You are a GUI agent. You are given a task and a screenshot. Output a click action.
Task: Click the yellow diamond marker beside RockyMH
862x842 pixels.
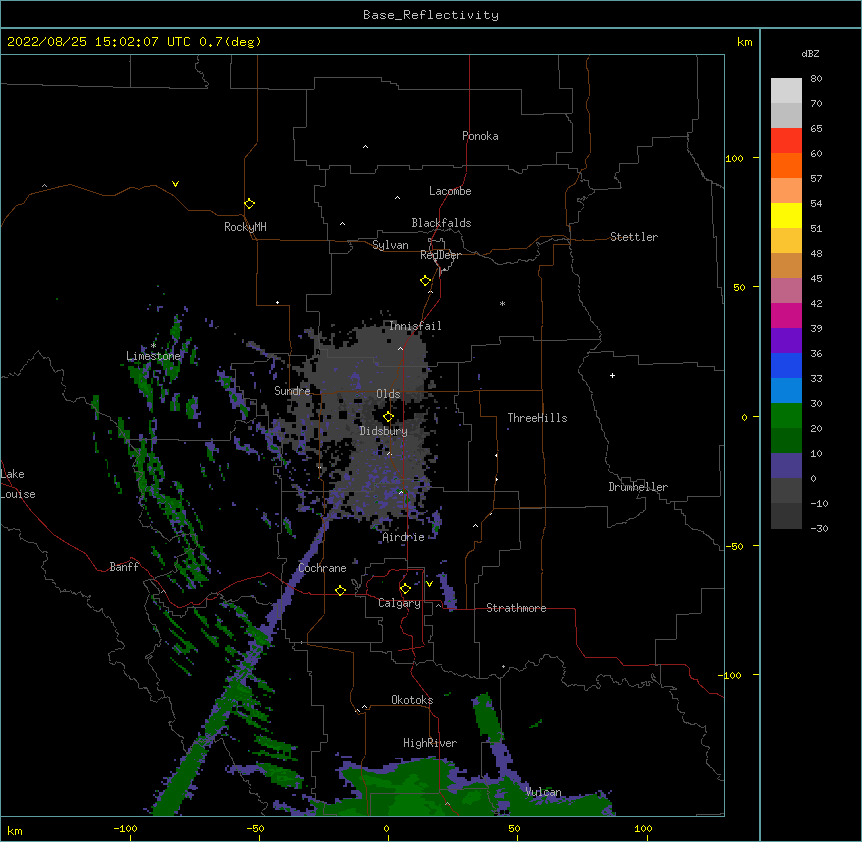coord(249,204)
